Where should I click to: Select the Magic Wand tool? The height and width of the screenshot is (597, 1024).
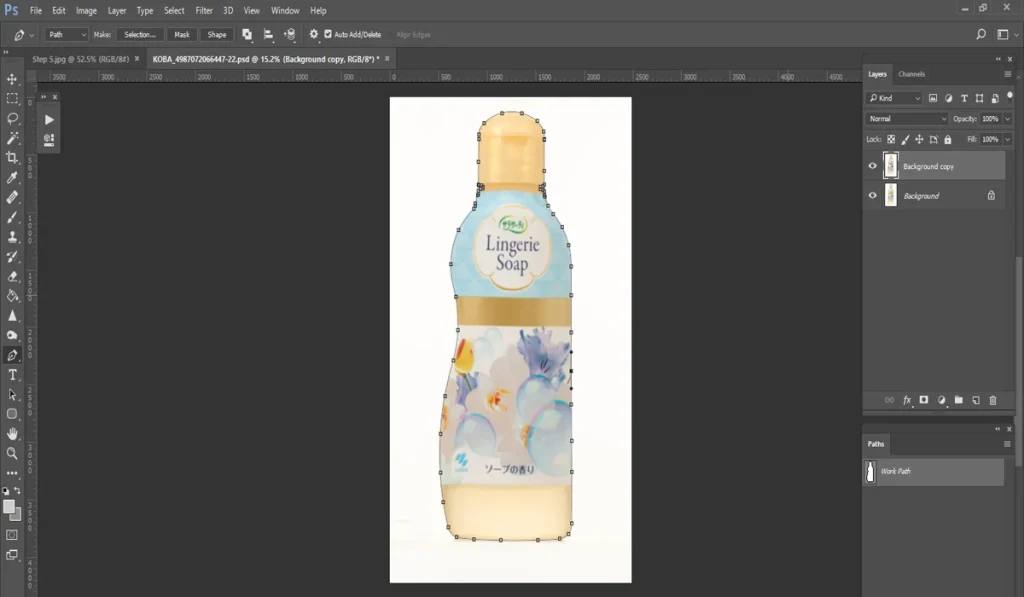coord(12,138)
